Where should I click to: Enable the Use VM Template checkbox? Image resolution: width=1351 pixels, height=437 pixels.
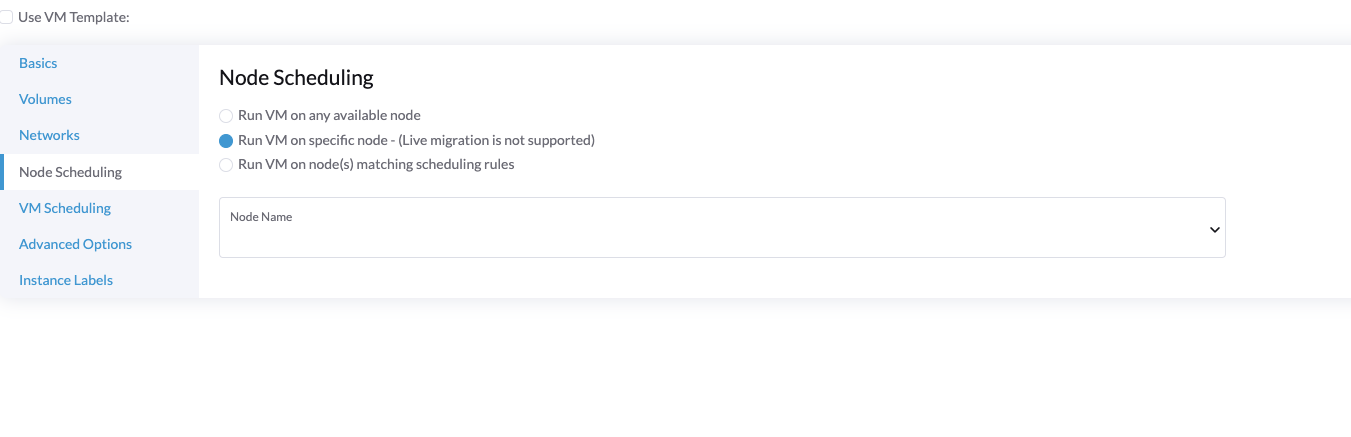(x=6, y=17)
